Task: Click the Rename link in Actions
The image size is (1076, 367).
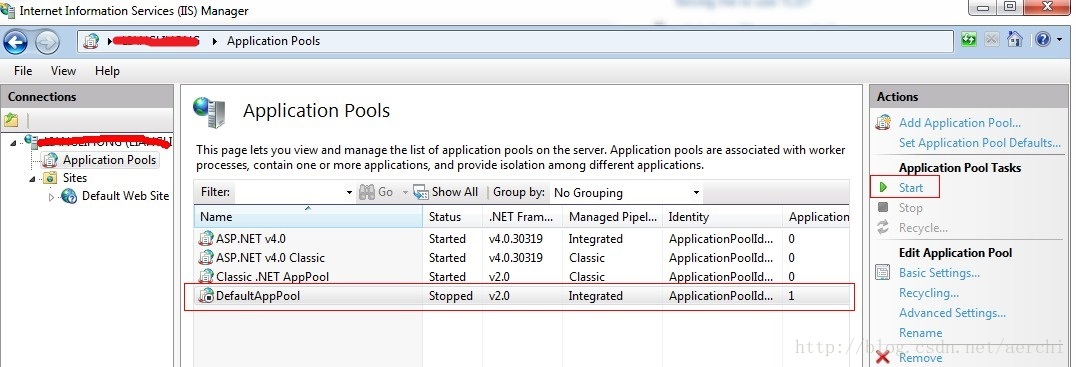Action: pos(920,333)
